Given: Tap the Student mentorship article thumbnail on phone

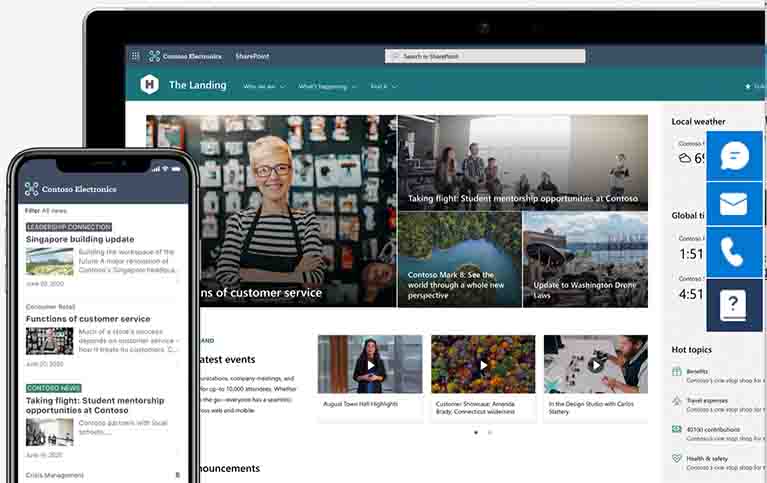Looking at the screenshot, I should point(49,432).
